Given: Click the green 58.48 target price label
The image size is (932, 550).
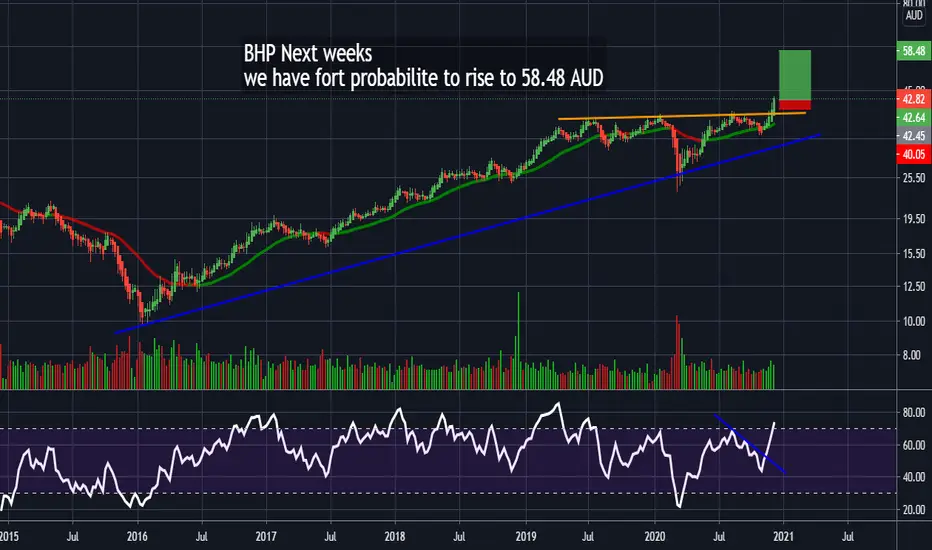Looking at the screenshot, I should [914, 51].
